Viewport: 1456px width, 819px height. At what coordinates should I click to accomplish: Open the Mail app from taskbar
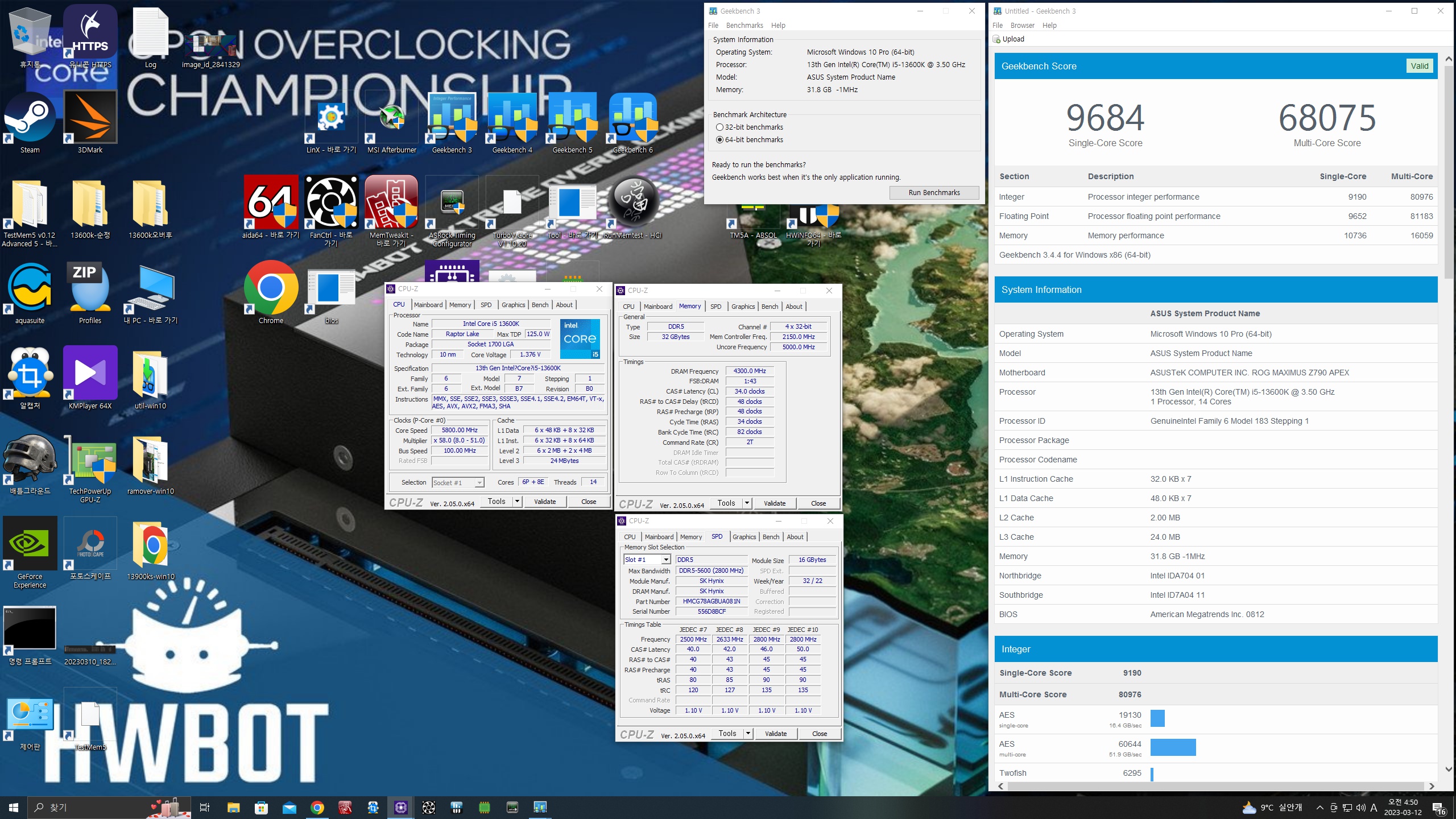[289, 808]
